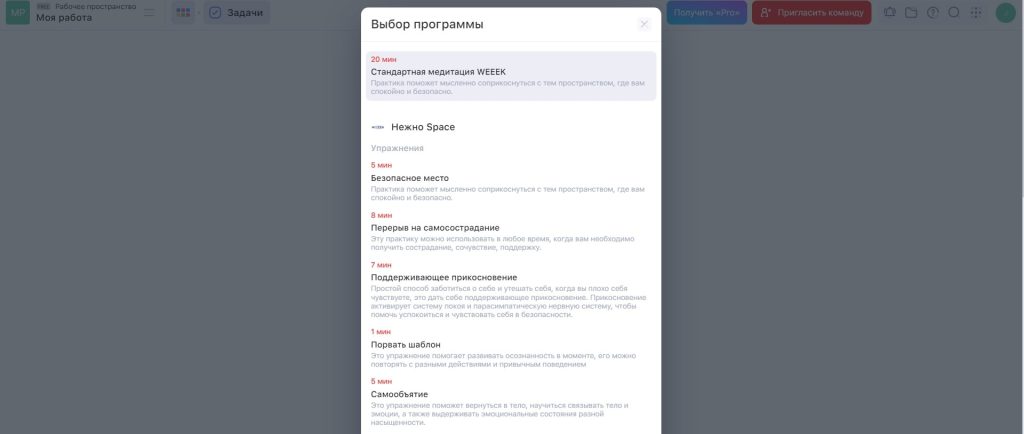Open the dotted apps grid icon
The width and height of the screenshot is (1024, 434).
tap(976, 13)
